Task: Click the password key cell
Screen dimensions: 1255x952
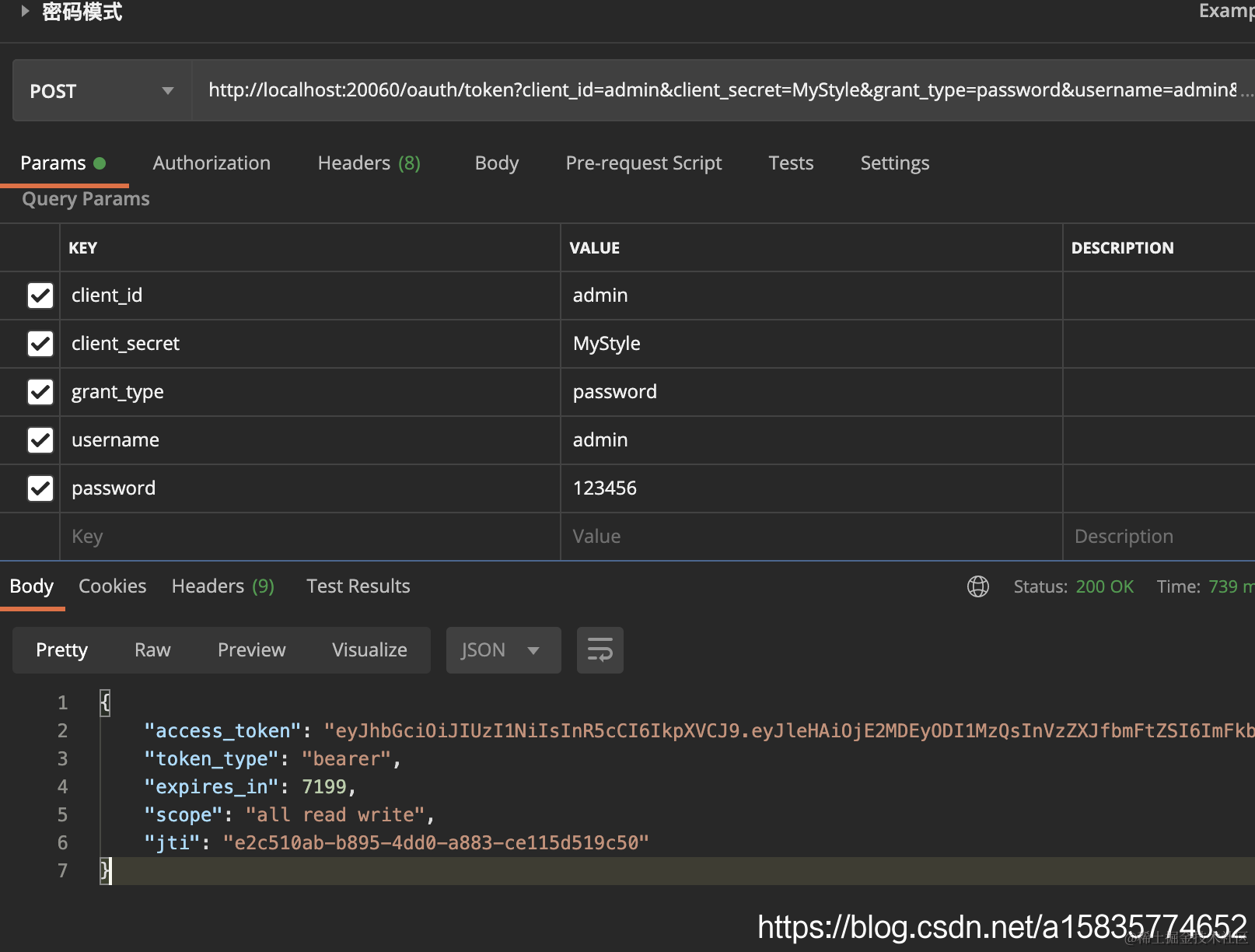Action: (x=310, y=488)
